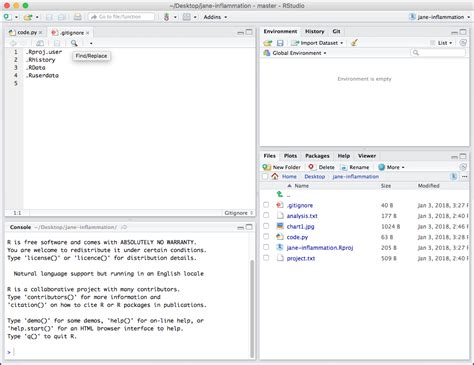Click the home house icon in Files path
The height and width of the screenshot is (365, 474).
(275, 176)
